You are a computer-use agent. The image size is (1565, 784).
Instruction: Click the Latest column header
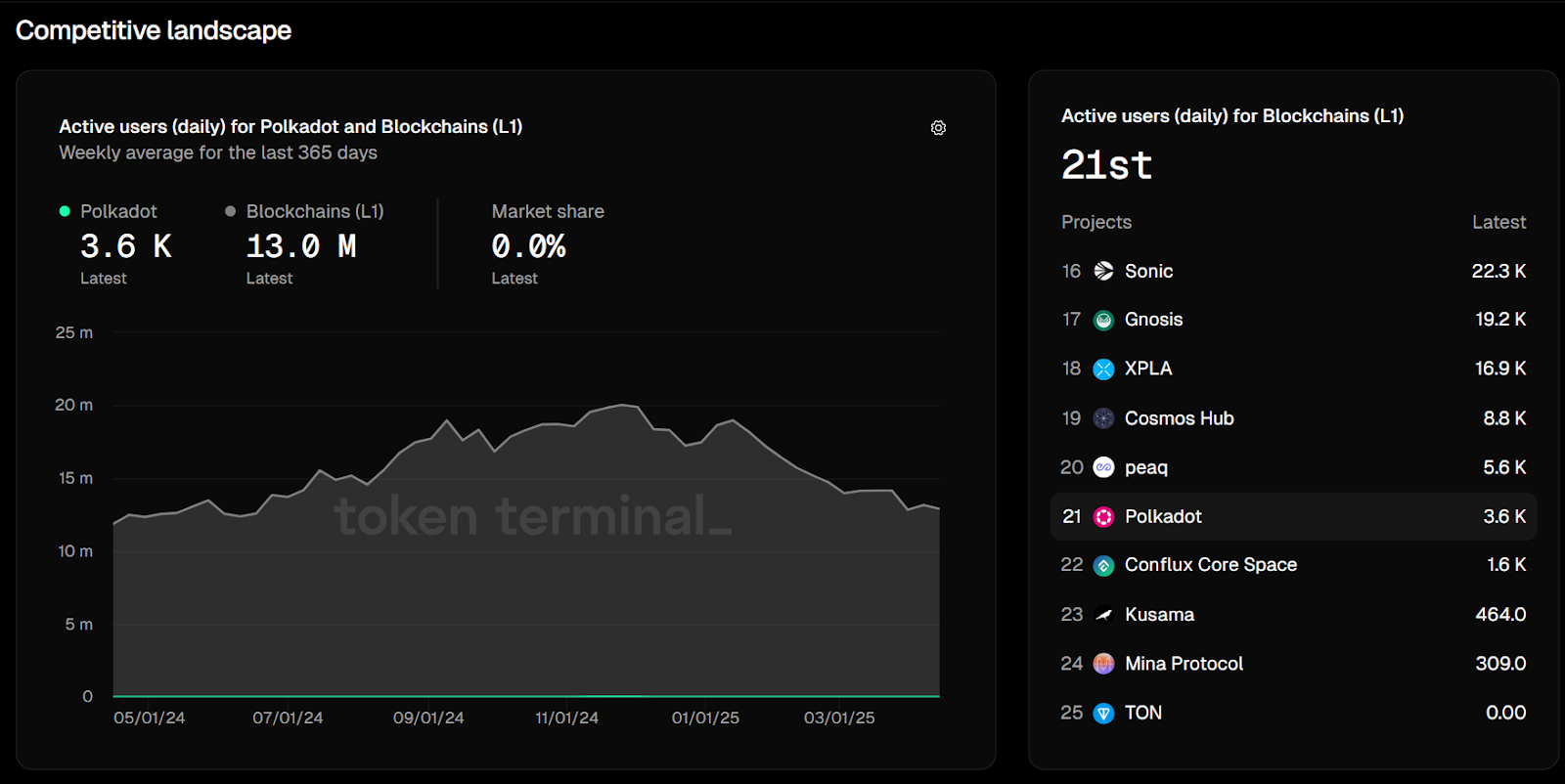(1498, 222)
